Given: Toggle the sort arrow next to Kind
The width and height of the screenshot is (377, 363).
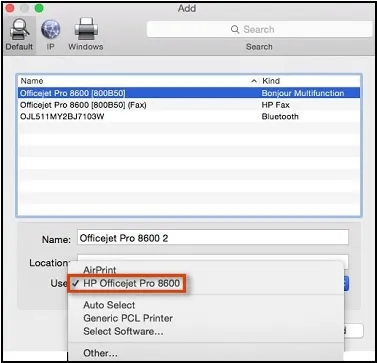Looking at the screenshot, I should 254,81.
